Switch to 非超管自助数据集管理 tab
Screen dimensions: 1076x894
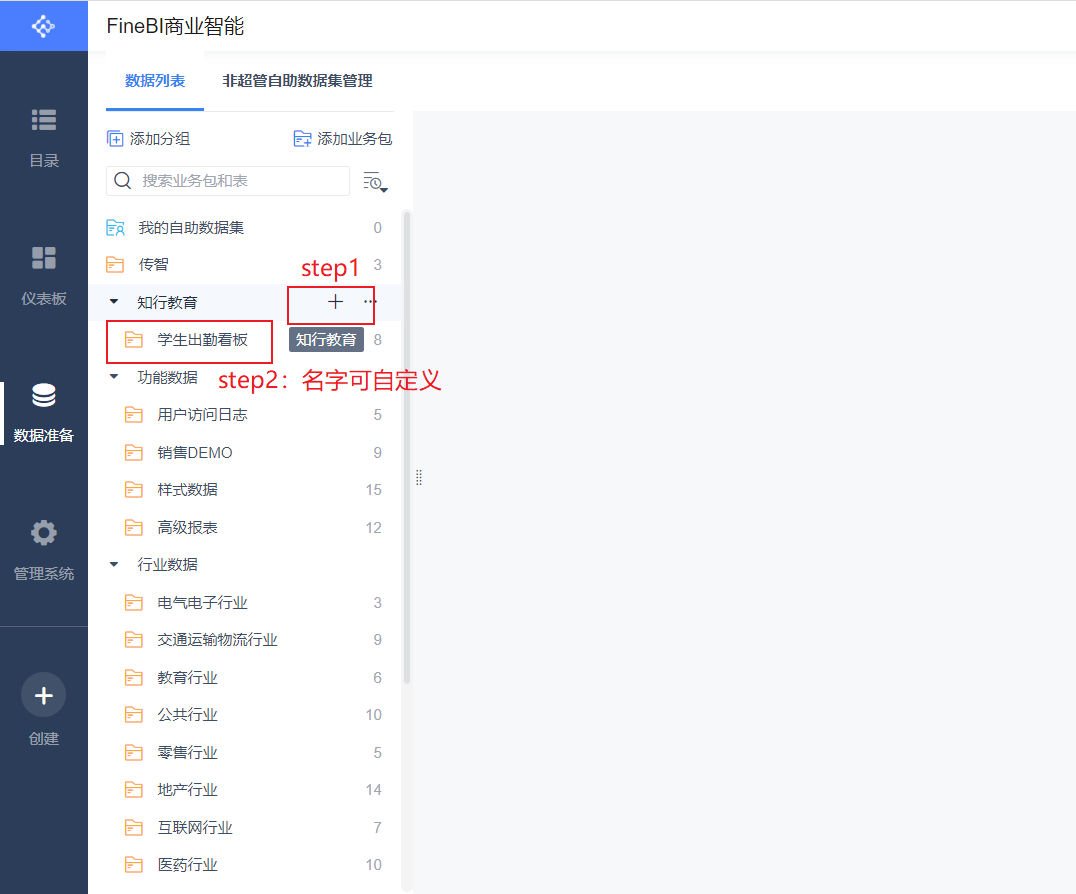[297, 81]
